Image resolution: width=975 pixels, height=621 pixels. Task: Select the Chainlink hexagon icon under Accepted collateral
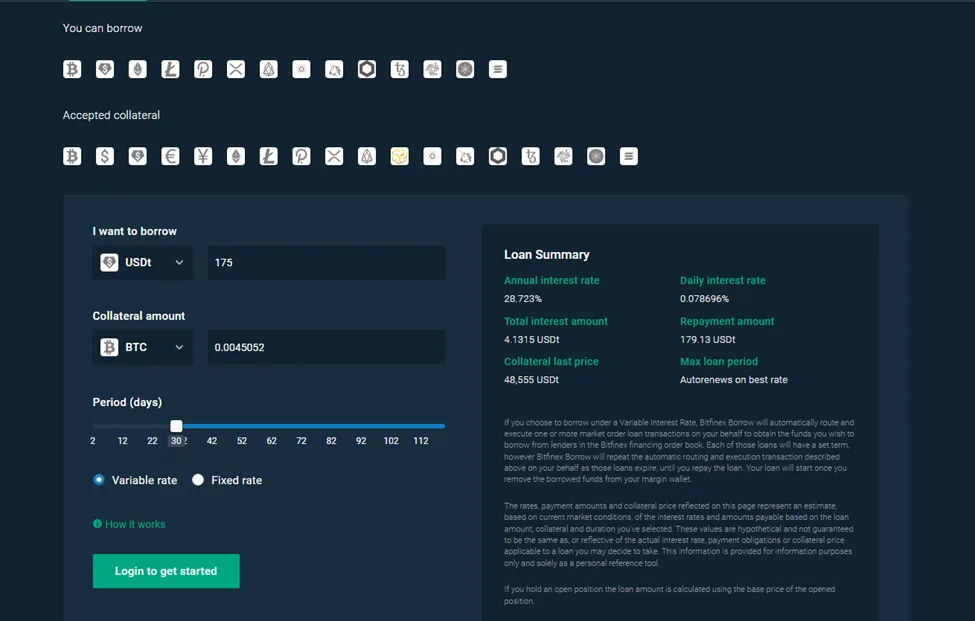tap(498, 156)
